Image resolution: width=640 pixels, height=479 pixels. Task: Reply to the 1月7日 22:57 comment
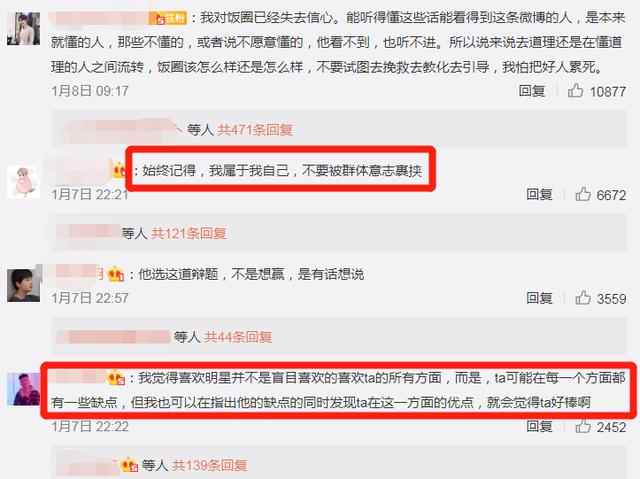tap(539, 298)
